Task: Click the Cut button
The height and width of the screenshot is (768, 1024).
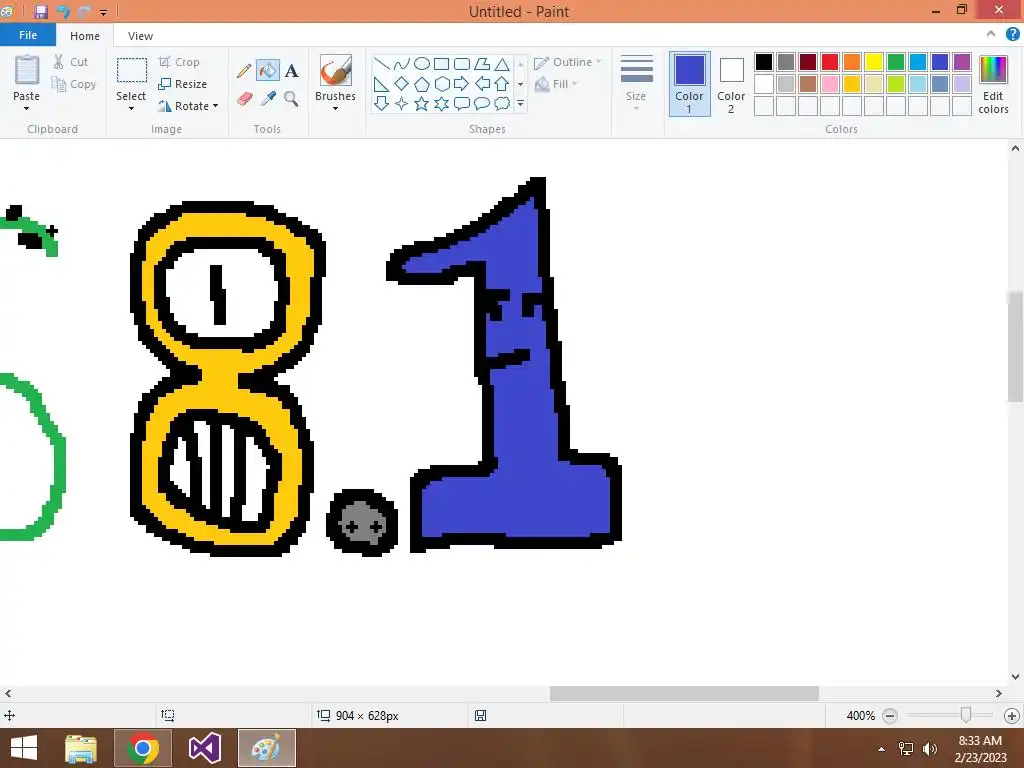Action: (71, 62)
